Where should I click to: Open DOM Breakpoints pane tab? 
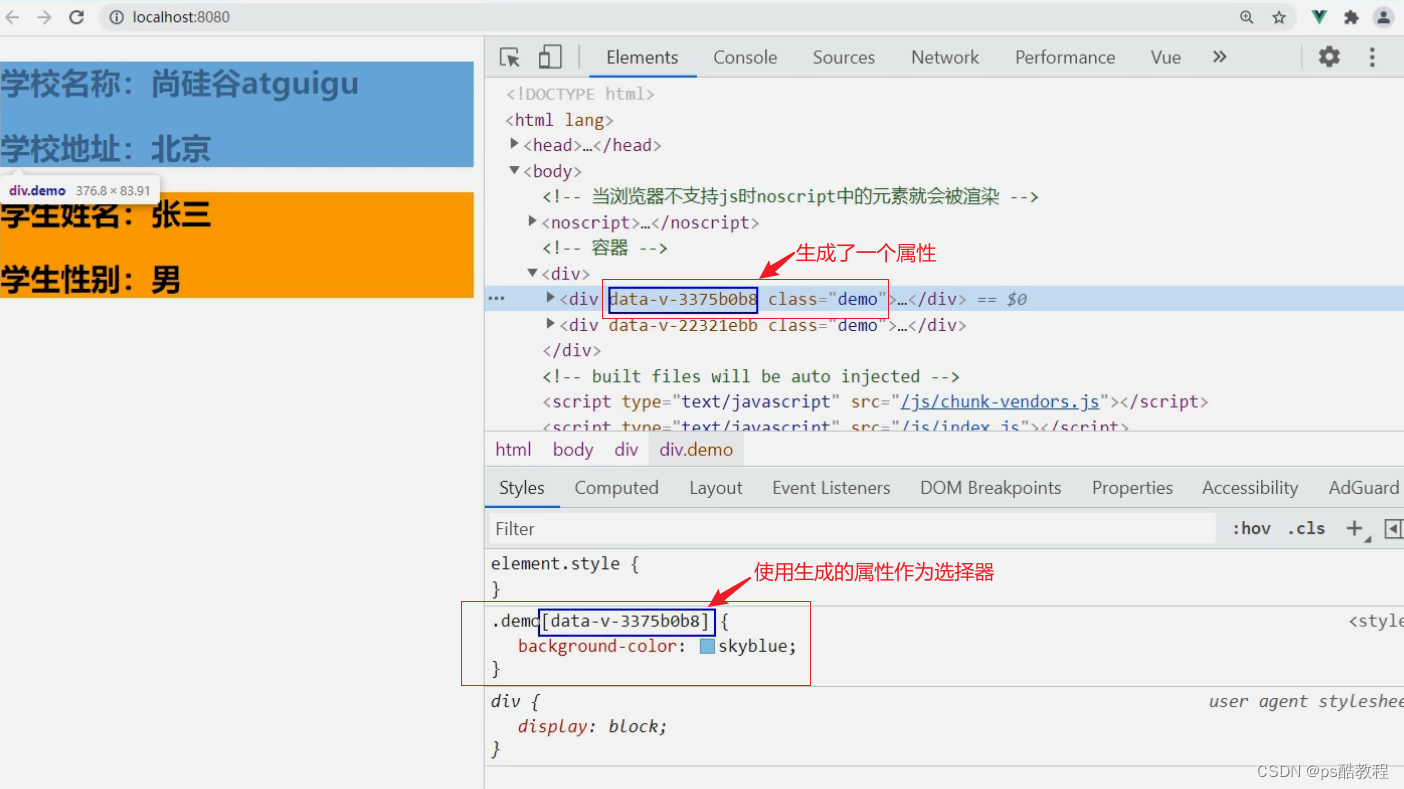[991, 488]
